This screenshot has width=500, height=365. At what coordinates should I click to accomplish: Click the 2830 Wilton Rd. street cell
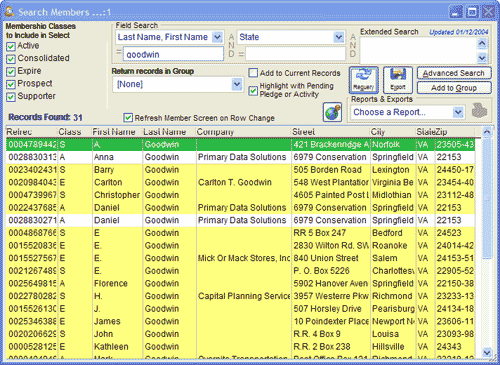point(331,246)
